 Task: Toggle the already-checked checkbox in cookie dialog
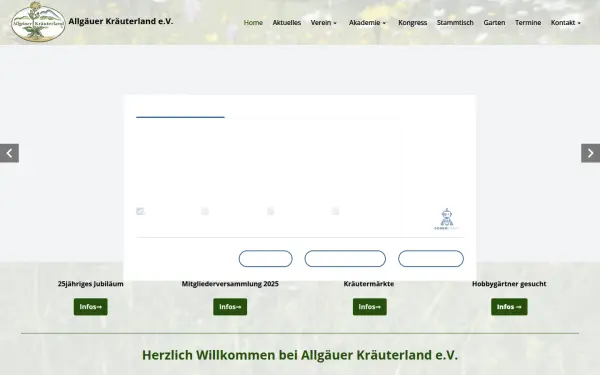tap(140, 211)
